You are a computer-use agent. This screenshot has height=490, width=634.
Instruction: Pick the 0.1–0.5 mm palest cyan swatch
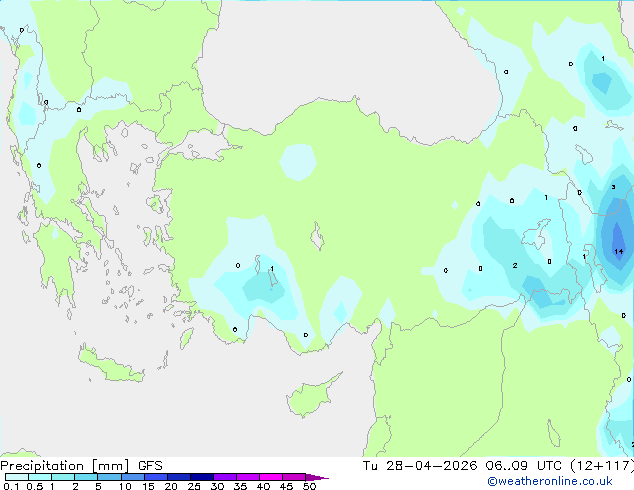(x=17, y=477)
